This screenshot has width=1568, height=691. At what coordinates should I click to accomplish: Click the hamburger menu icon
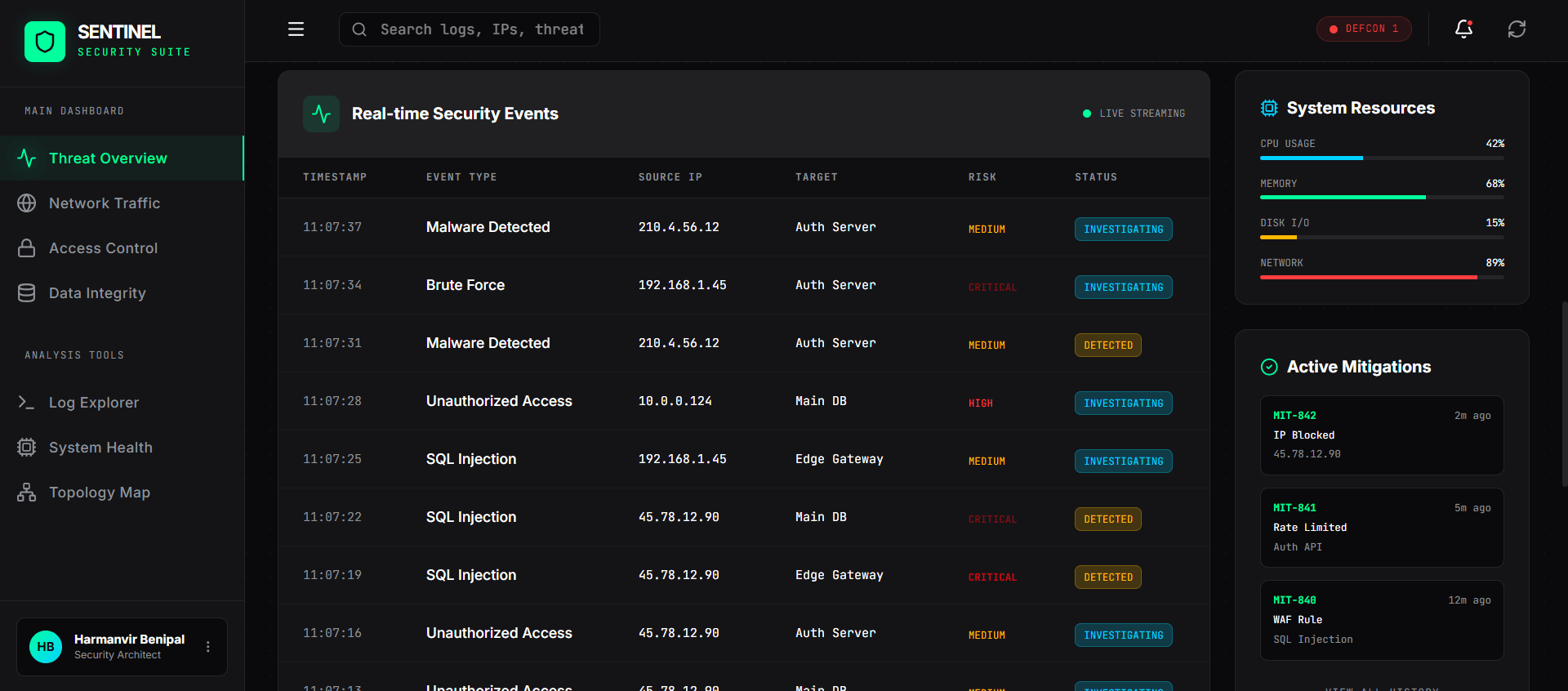click(x=296, y=29)
